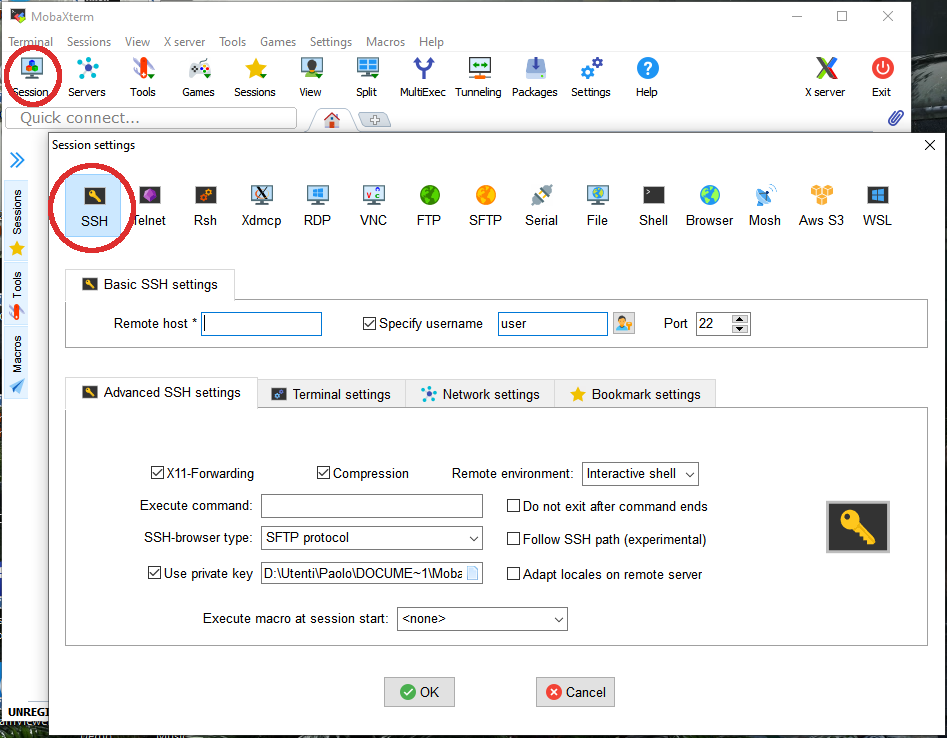Screen dimensions: 947x738
Task: Select the RDP session type
Action: (318, 207)
